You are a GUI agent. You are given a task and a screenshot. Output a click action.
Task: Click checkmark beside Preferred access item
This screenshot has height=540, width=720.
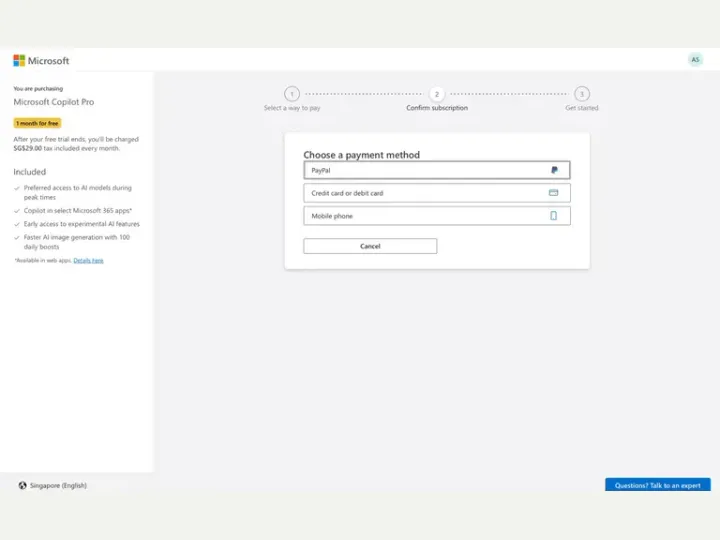17,188
